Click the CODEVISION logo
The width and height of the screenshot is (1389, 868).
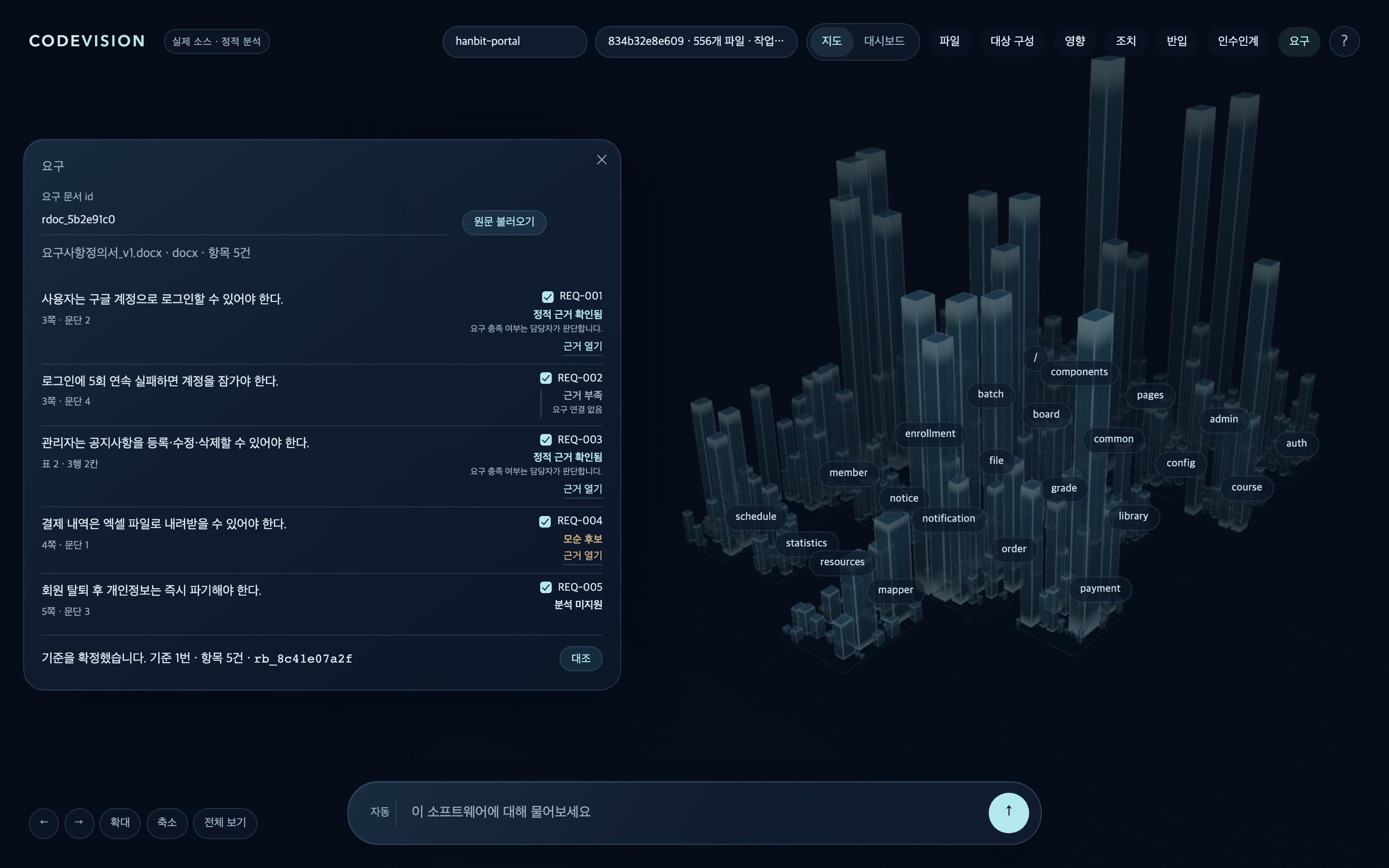pyautogui.click(x=87, y=41)
